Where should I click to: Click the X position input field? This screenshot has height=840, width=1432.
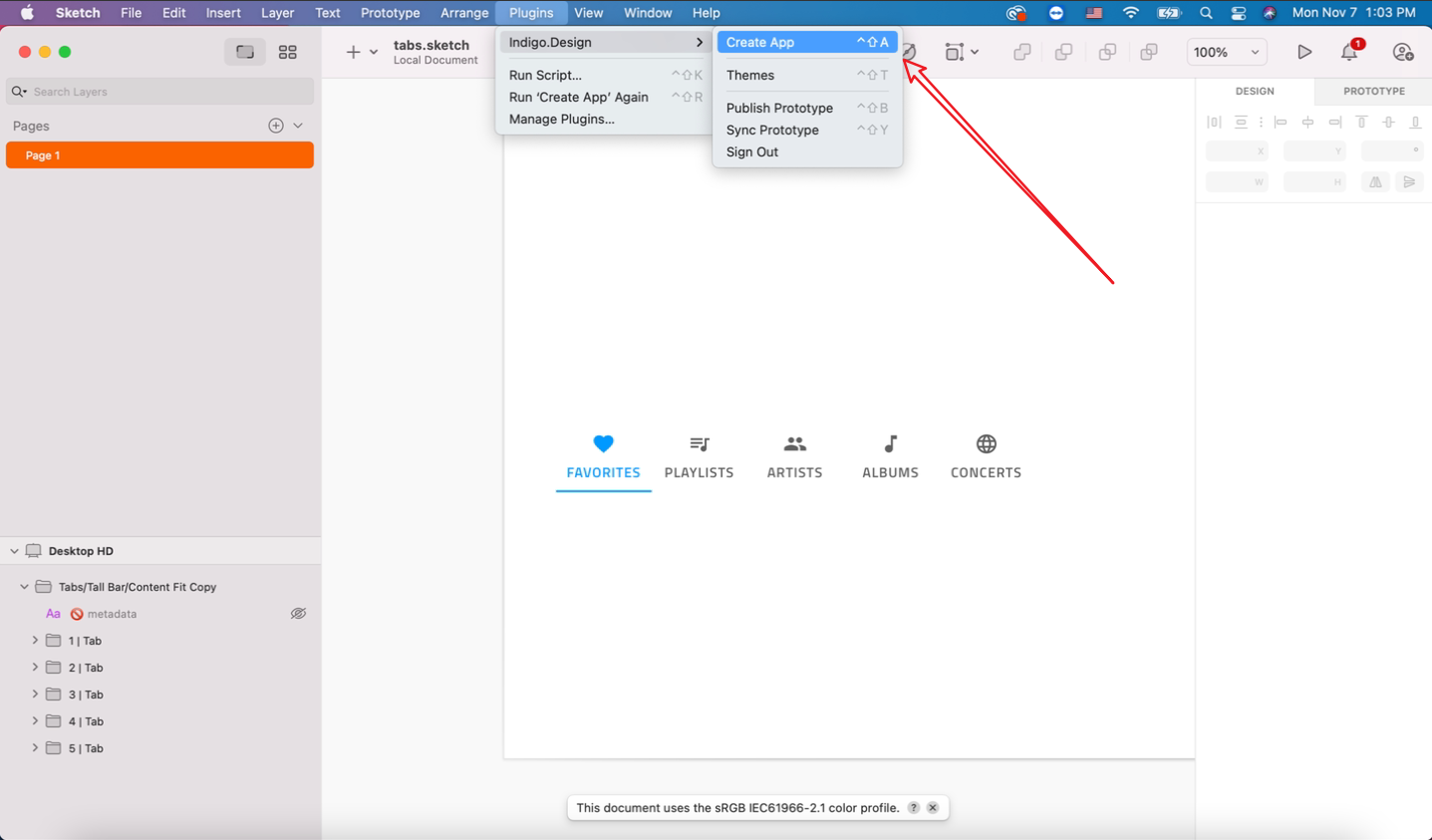1237,151
